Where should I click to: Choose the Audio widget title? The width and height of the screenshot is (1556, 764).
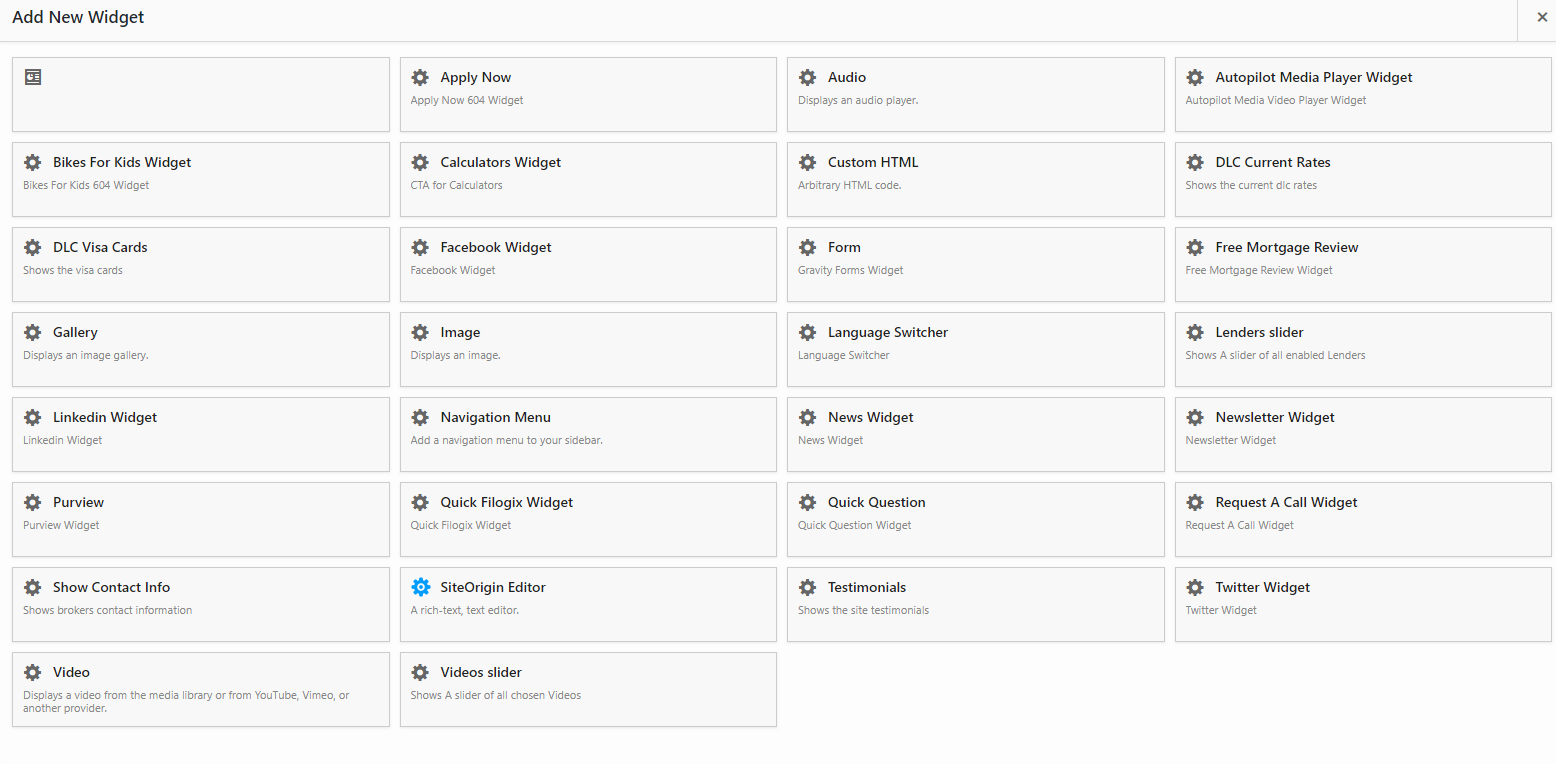click(847, 77)
